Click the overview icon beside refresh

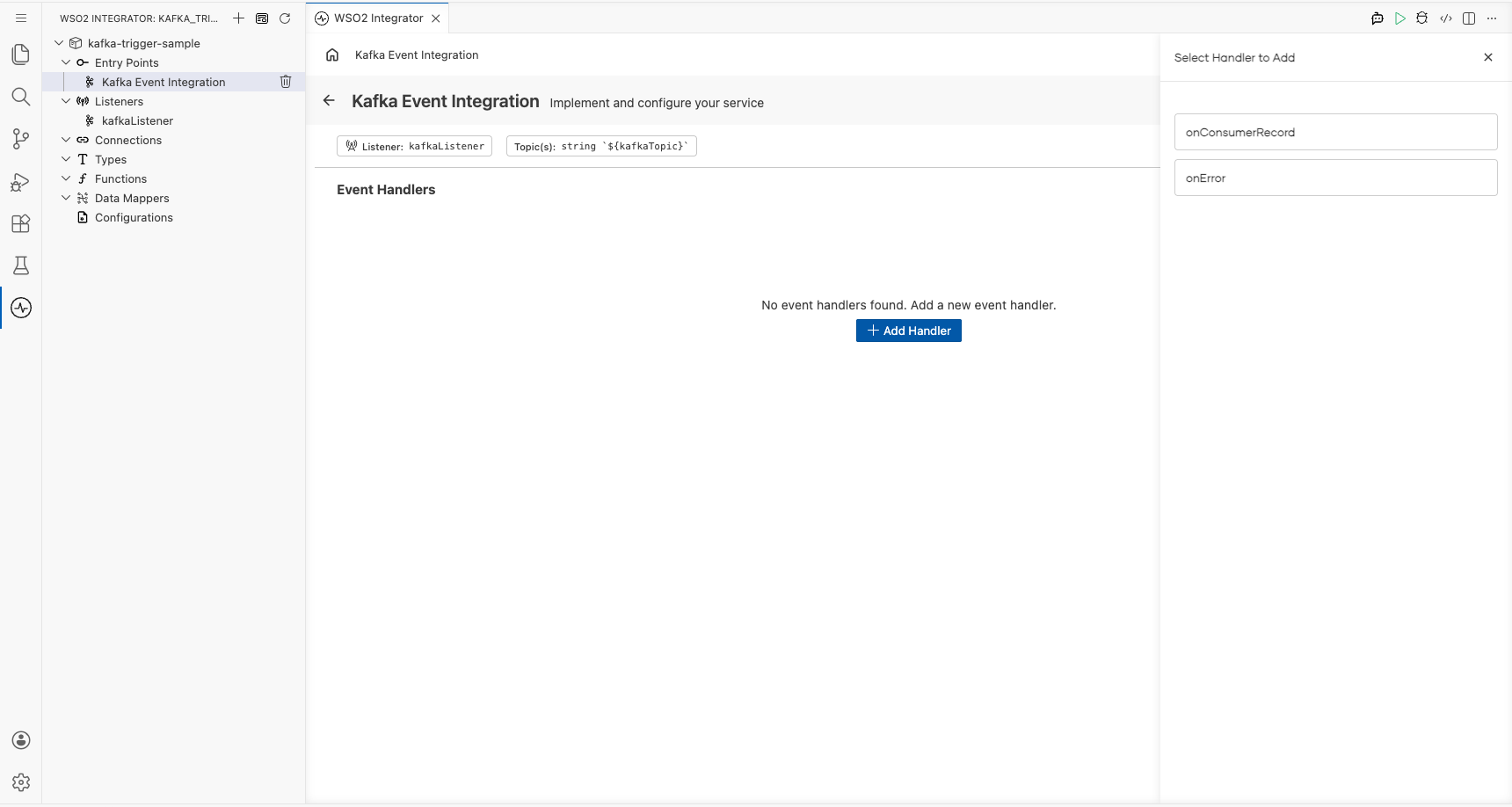(x=262, y=18)
